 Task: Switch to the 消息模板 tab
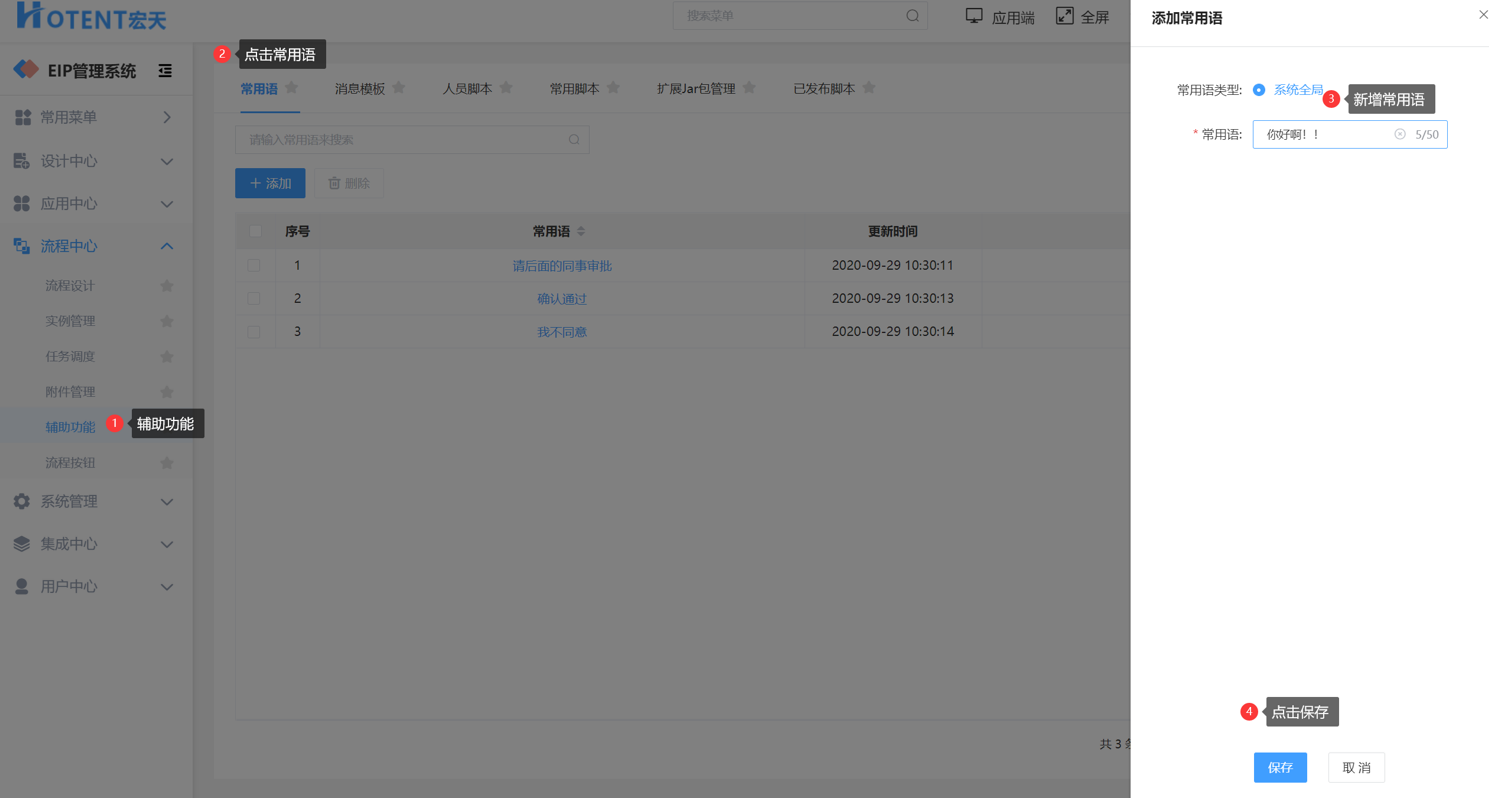coord(360,89)
